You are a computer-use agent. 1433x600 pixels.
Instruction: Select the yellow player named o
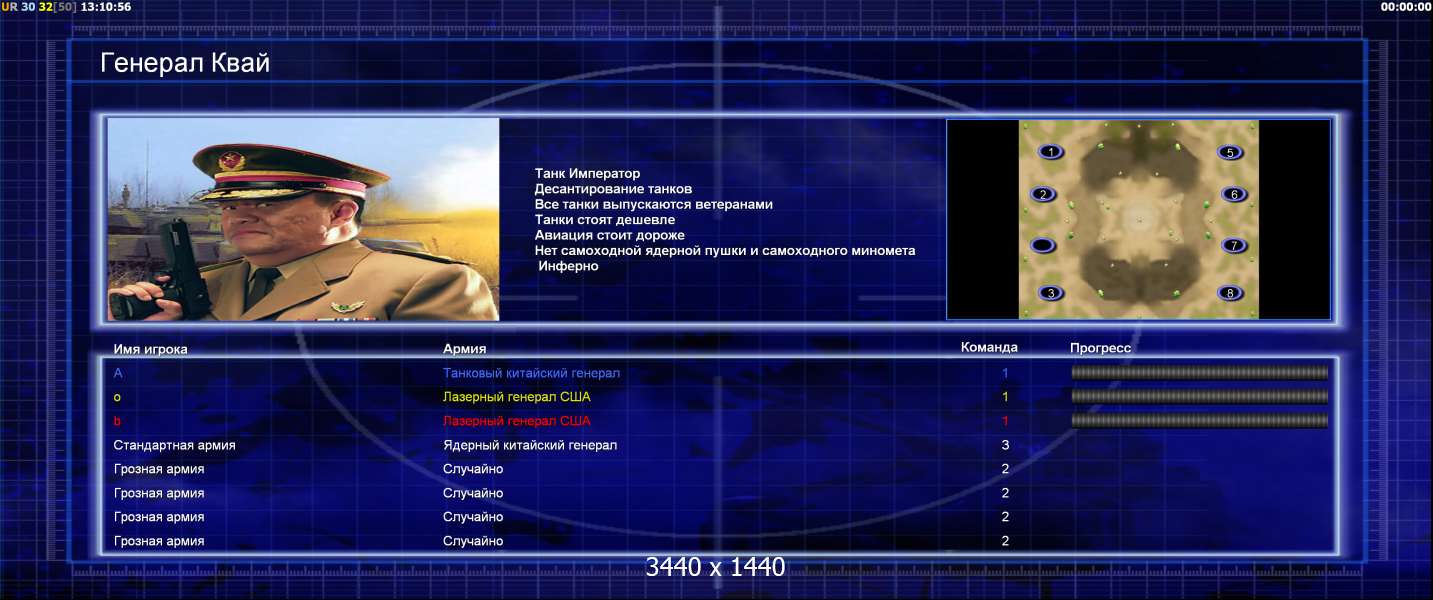[117, 397]
